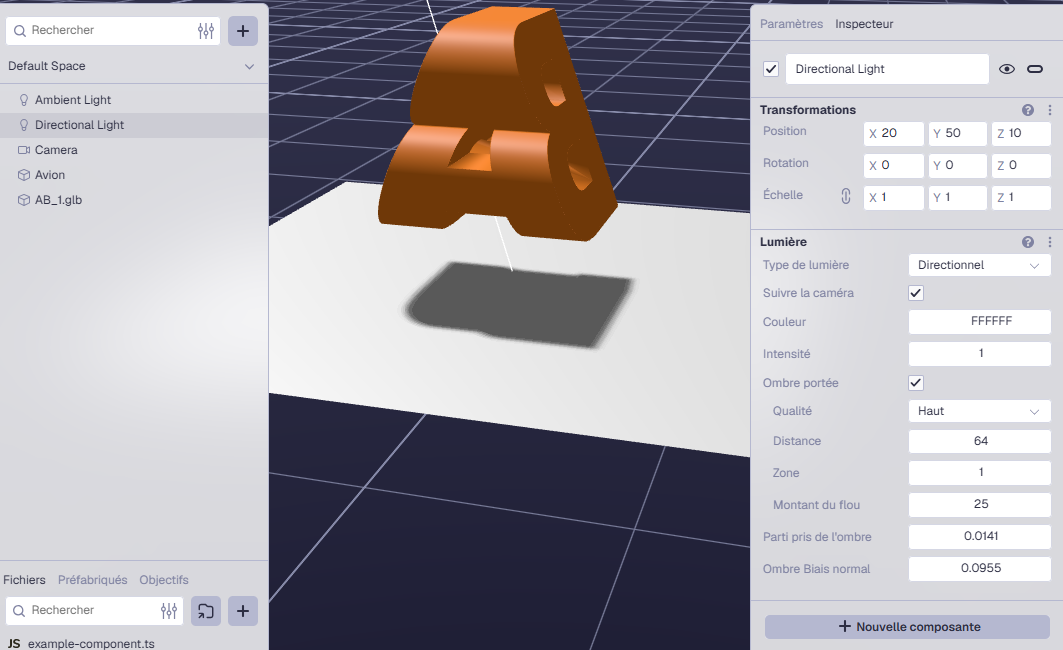The image size is (1063, 650).
Task: Click Échelle Z field
Action: point(1021,197)
